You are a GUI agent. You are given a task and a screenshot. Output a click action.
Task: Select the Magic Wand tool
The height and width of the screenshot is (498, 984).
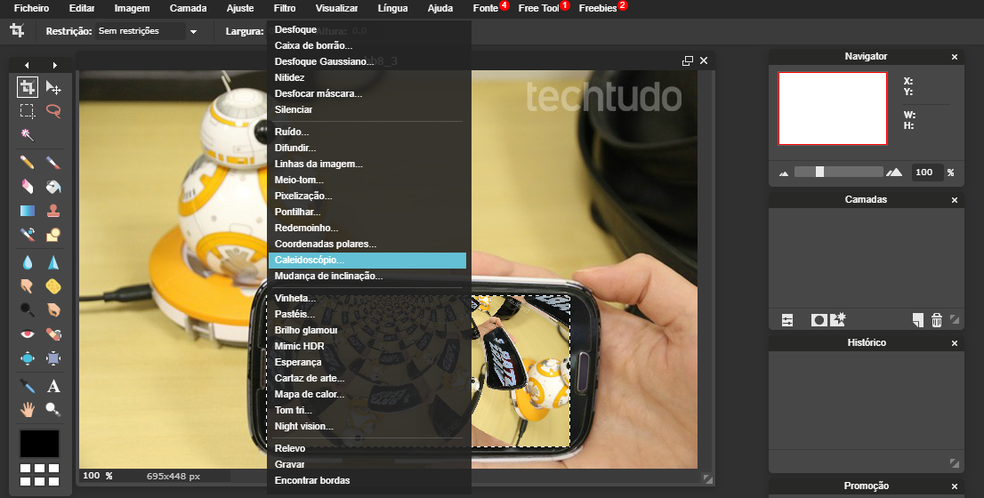(x=27, y=135)
